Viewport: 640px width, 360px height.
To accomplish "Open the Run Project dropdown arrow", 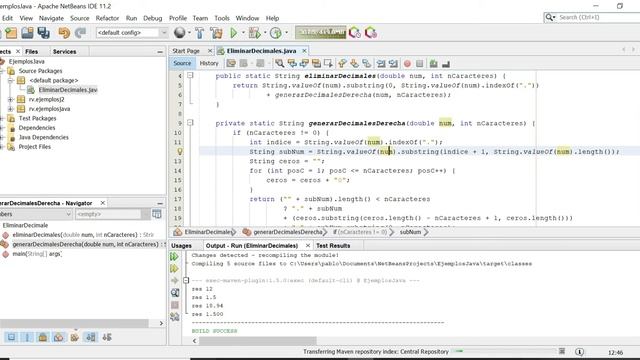I will (243, 33).
